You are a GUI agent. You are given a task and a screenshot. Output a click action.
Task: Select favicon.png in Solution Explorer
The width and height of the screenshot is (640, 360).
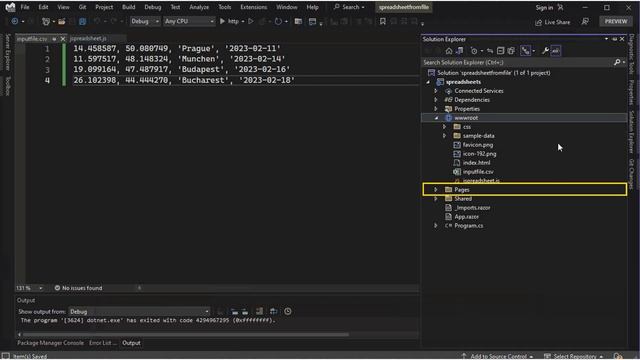pos(478,144)
